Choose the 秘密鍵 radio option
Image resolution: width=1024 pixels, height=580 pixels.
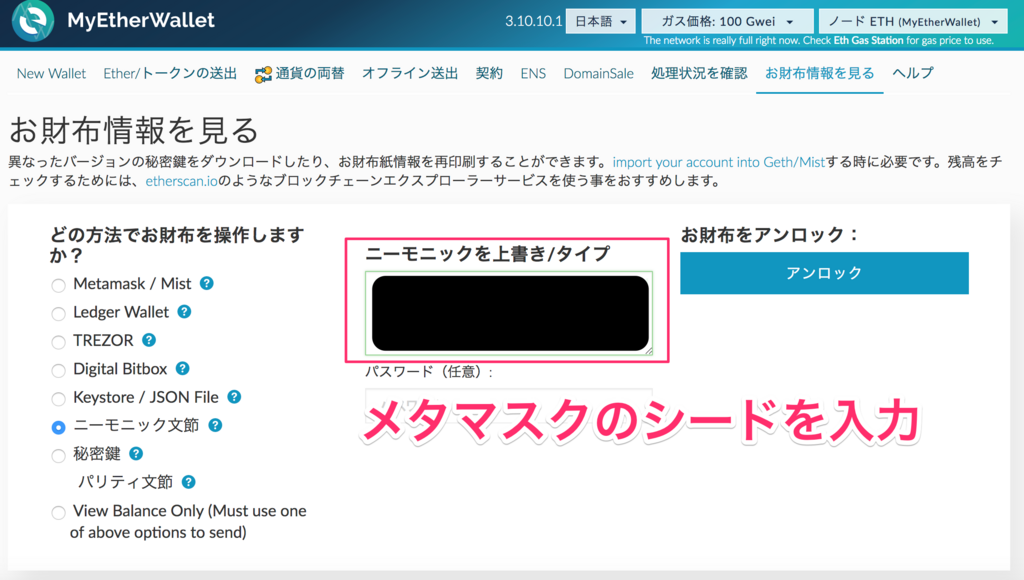[59, 455]
